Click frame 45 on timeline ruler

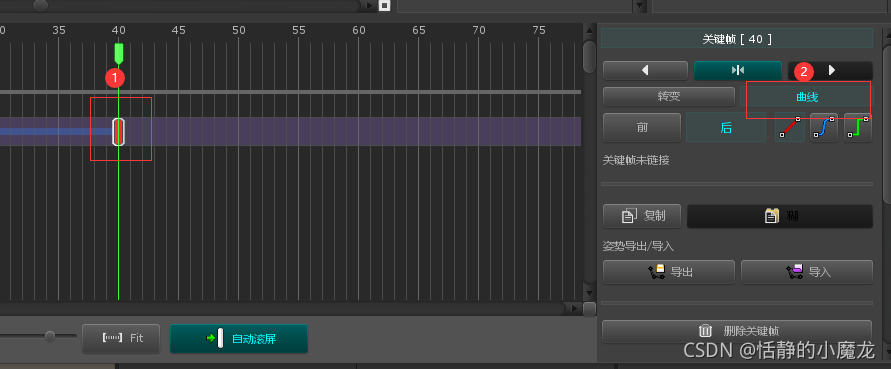pyautogui.click(x=178, y=30)
